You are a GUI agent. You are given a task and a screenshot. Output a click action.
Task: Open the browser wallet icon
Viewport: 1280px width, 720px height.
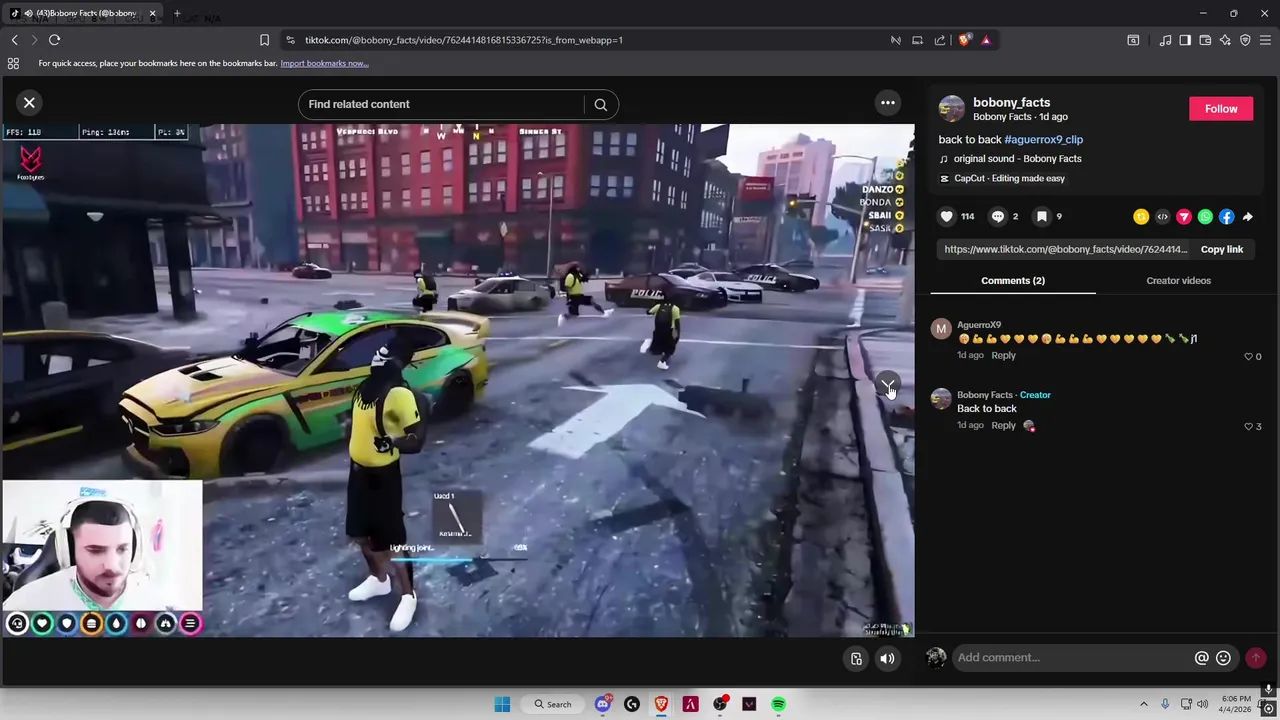click(x=1205, y=40)
